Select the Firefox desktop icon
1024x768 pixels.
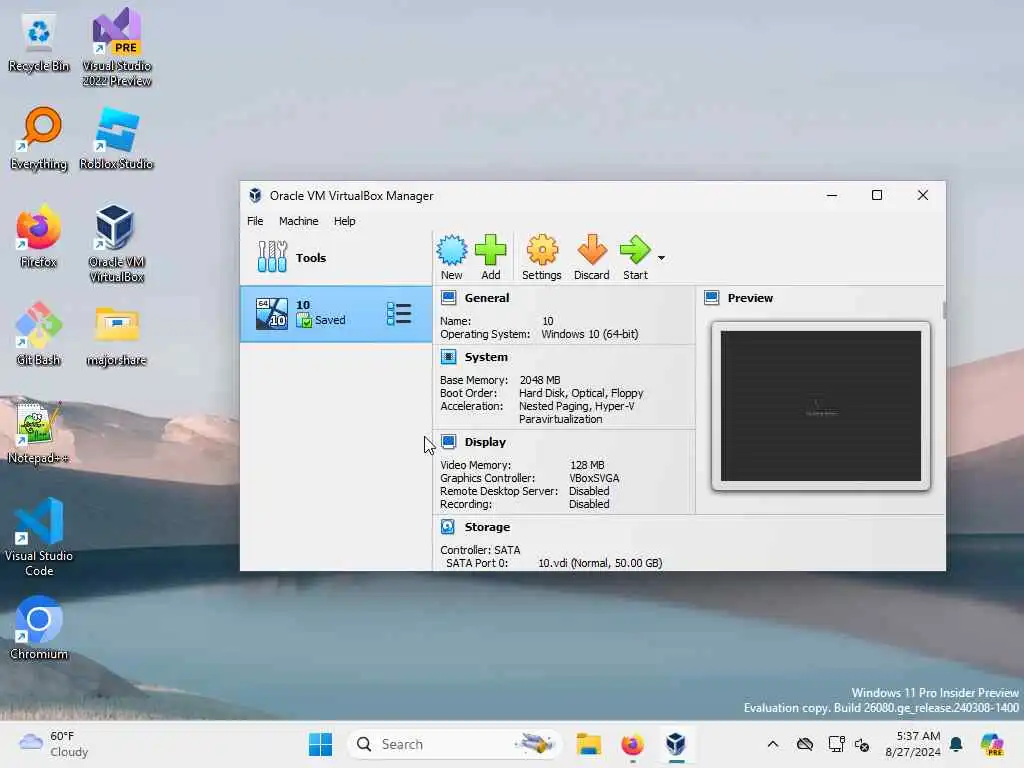coord(39,236)
